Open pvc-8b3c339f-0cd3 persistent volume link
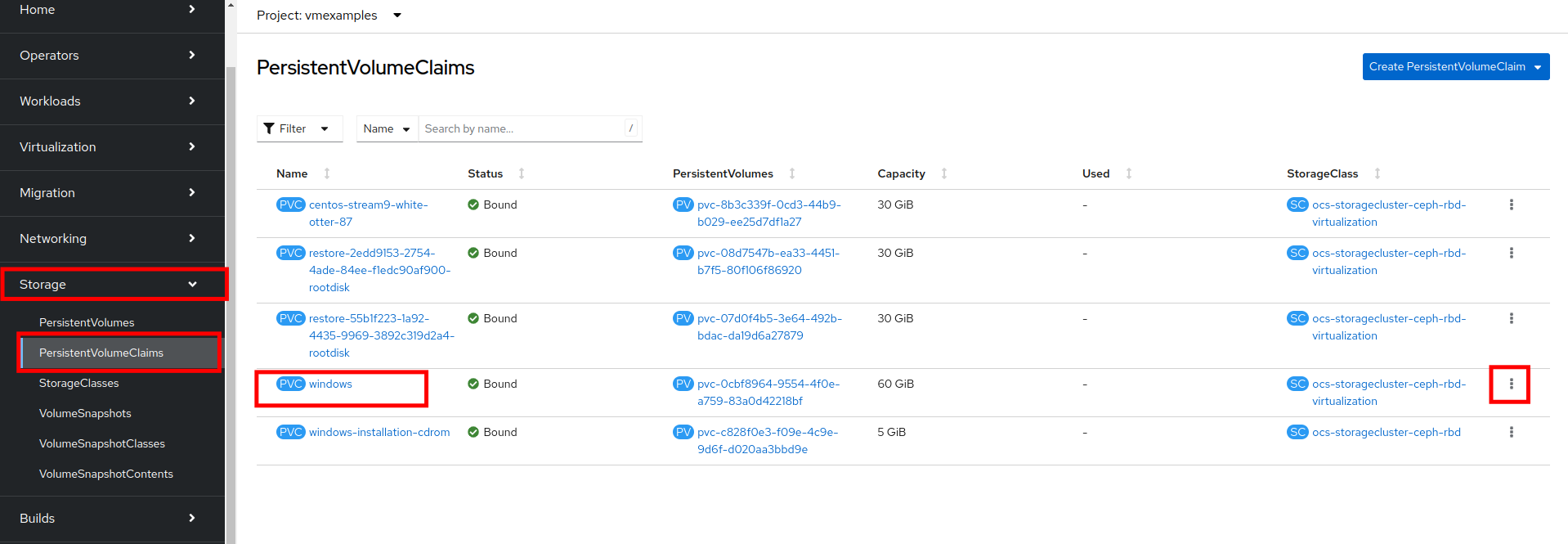The width and height of the screenshot is (1568, 544). pyautogui.click(x=769, y=213)
